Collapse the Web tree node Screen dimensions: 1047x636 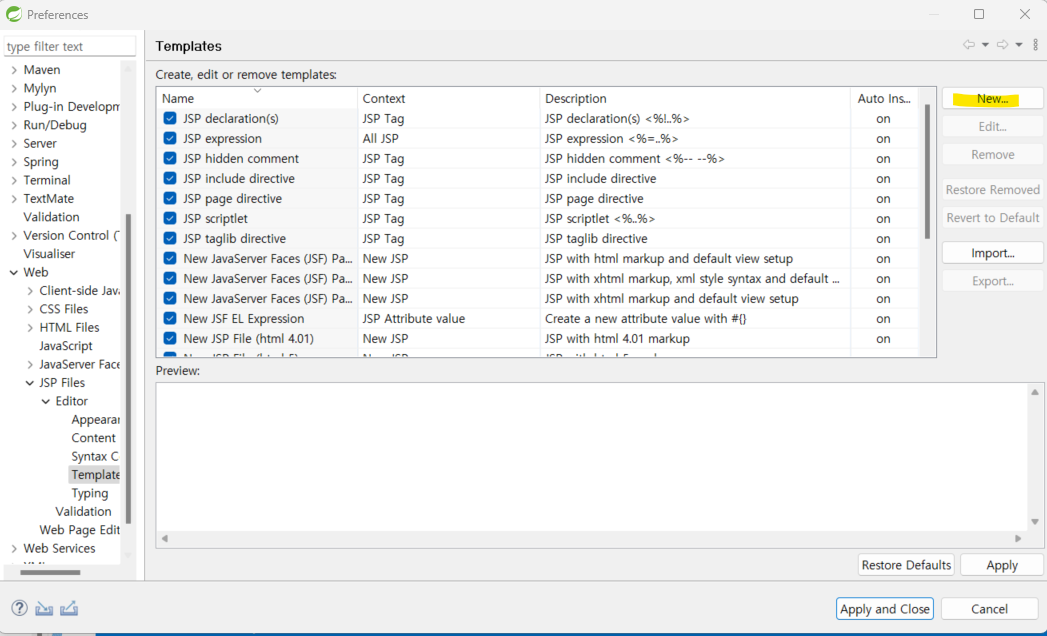point(14,273)
